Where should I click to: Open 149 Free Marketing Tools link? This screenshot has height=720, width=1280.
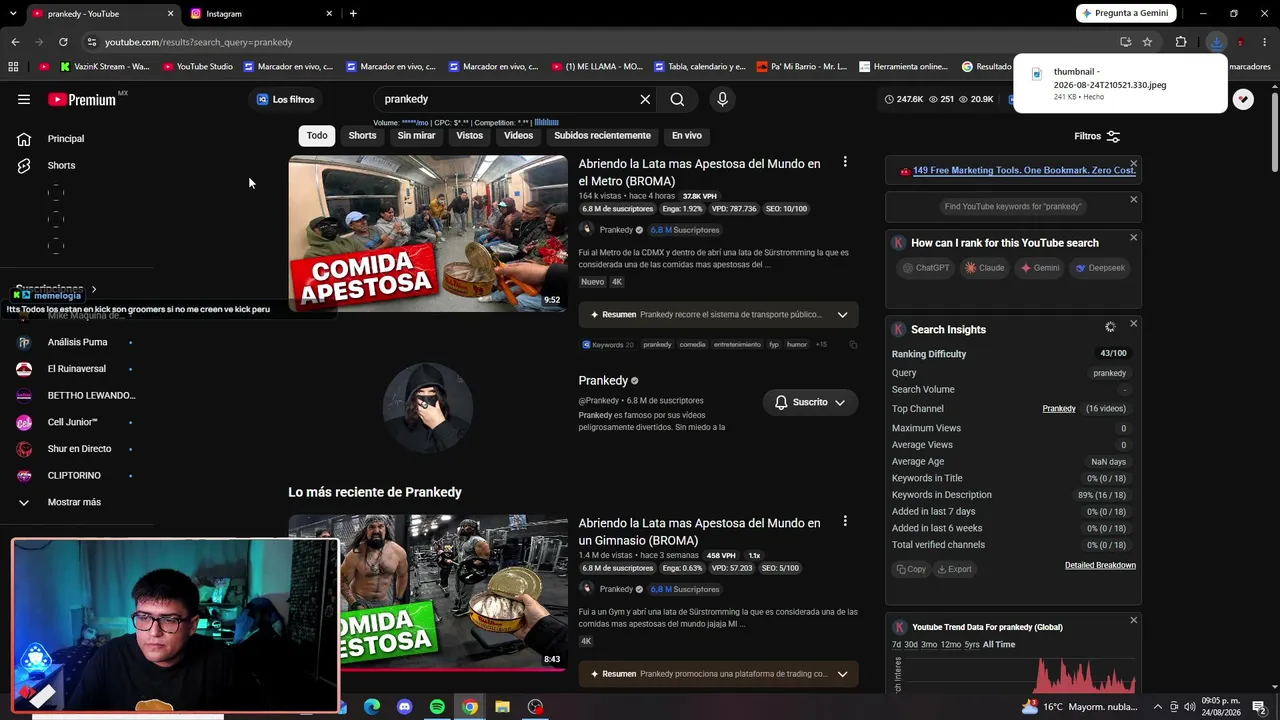1024,171
